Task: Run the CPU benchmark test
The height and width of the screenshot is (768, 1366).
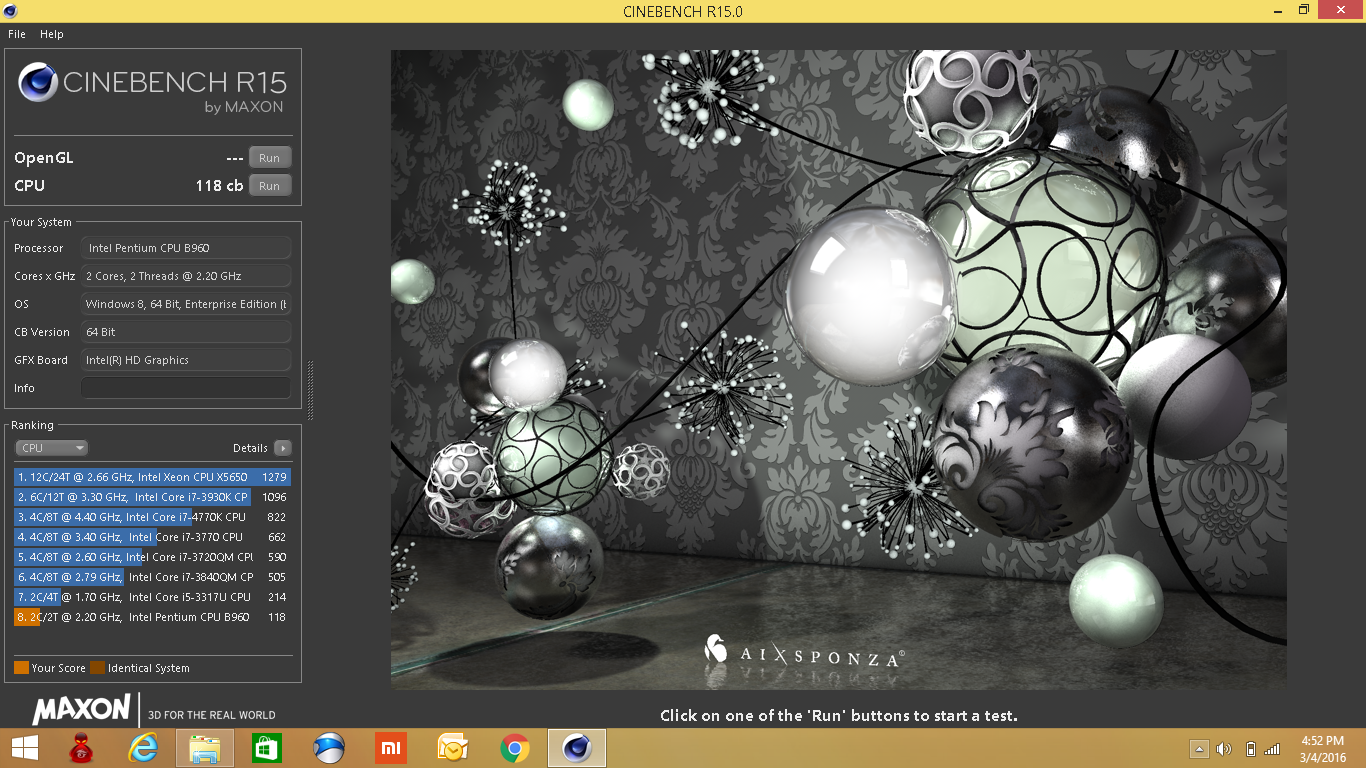Action: 270,186
